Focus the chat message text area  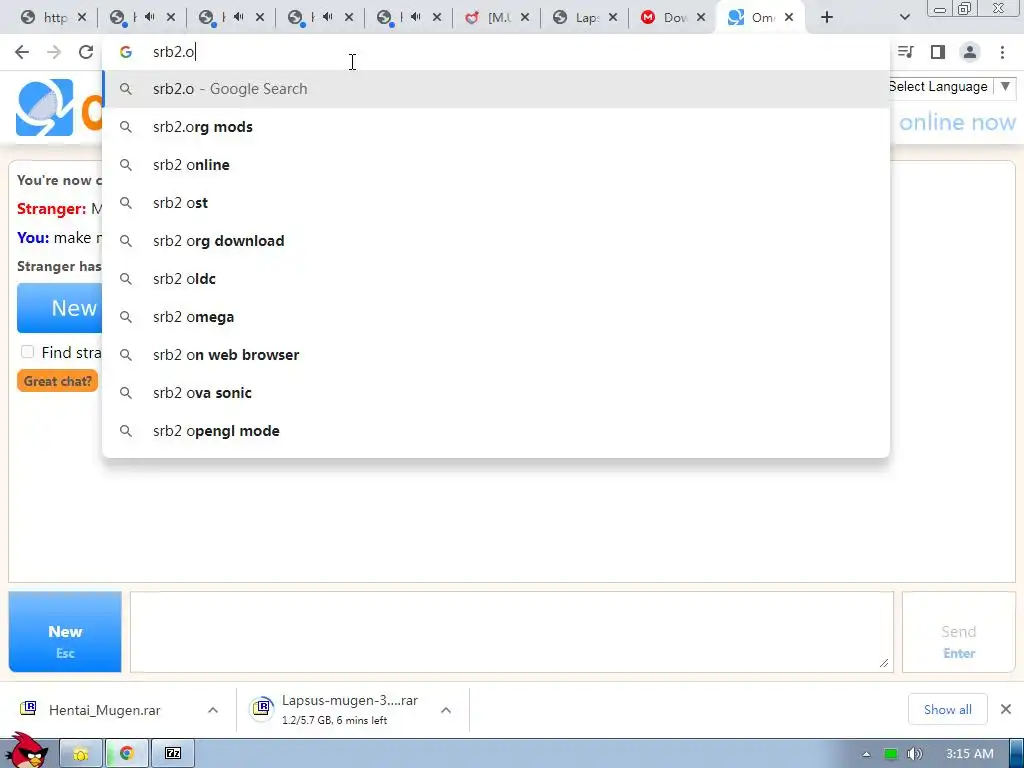point(511,632)
